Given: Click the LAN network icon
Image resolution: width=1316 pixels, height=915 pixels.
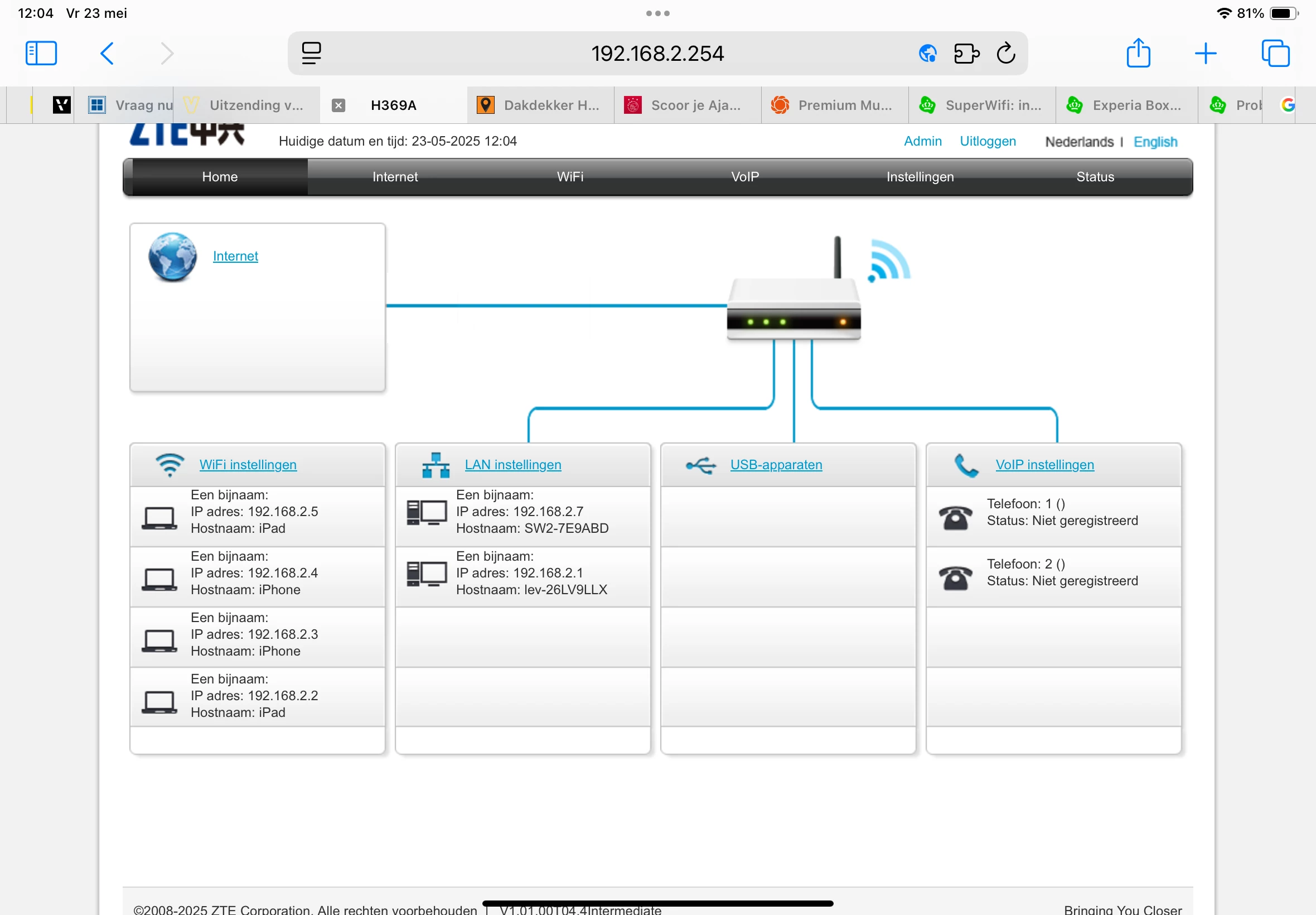Looking at the screenshot, I should [x=436, y=465].
